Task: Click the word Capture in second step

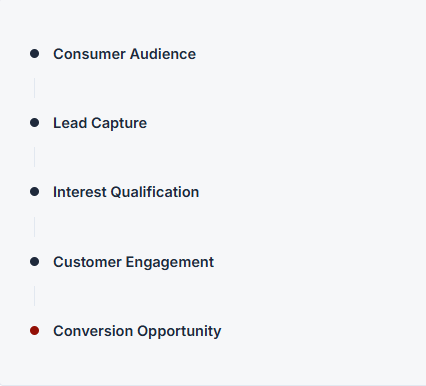Action: pyautogui.click(x=119, y=124)
